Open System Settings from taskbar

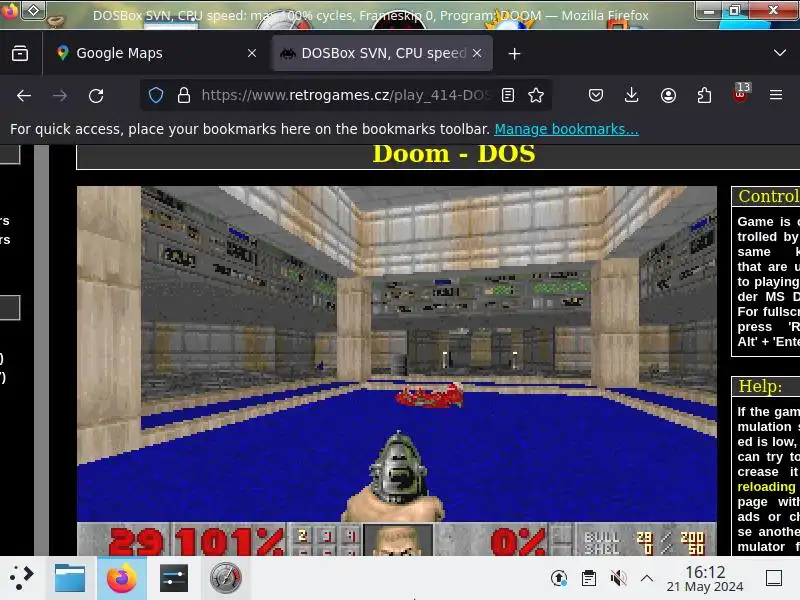[x=173, y=578]
